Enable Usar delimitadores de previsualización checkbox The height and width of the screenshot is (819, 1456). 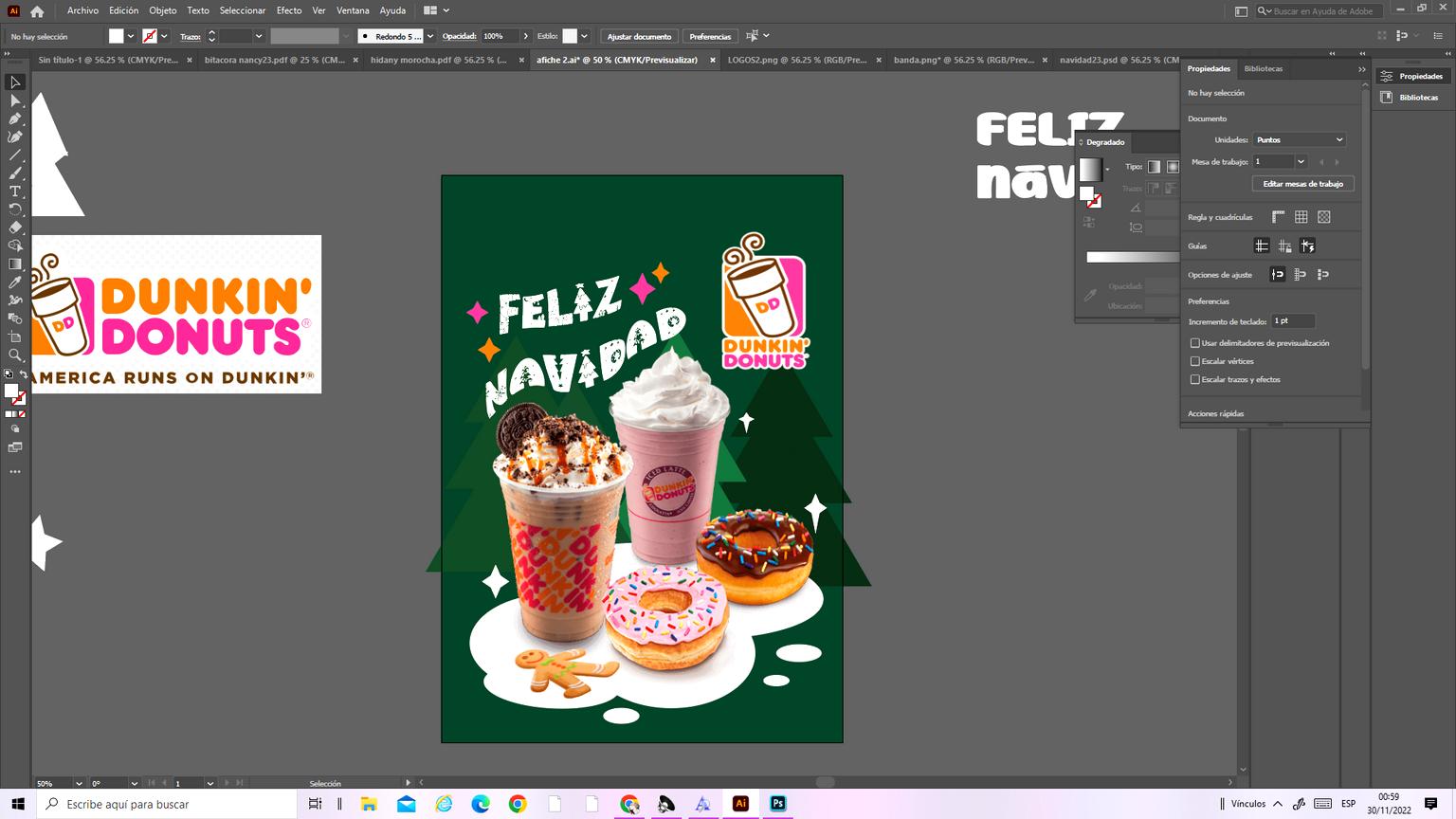click(1195, 343)
